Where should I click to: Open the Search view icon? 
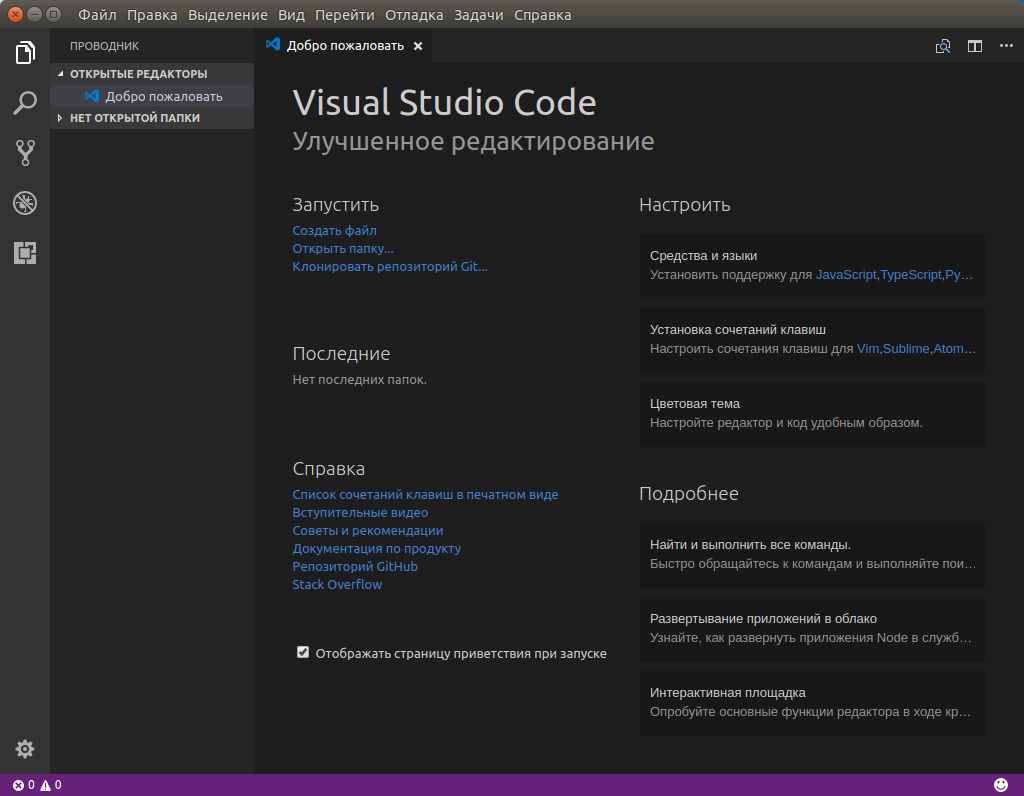coord(25,103)
